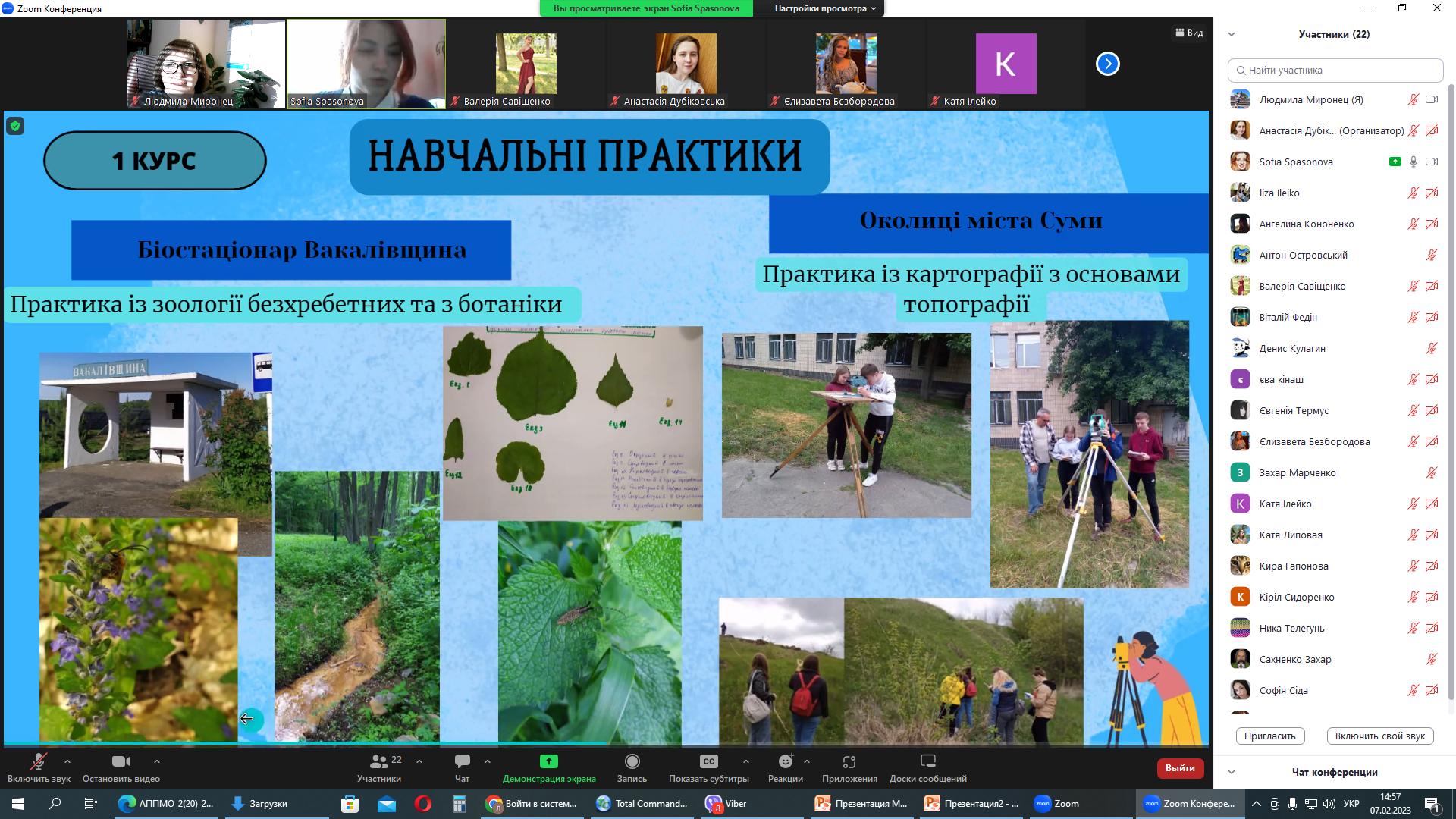Show next video thumbnails with blue arrow
This screenshot has width=1456, height=819.
click(x=1107, y=64)
